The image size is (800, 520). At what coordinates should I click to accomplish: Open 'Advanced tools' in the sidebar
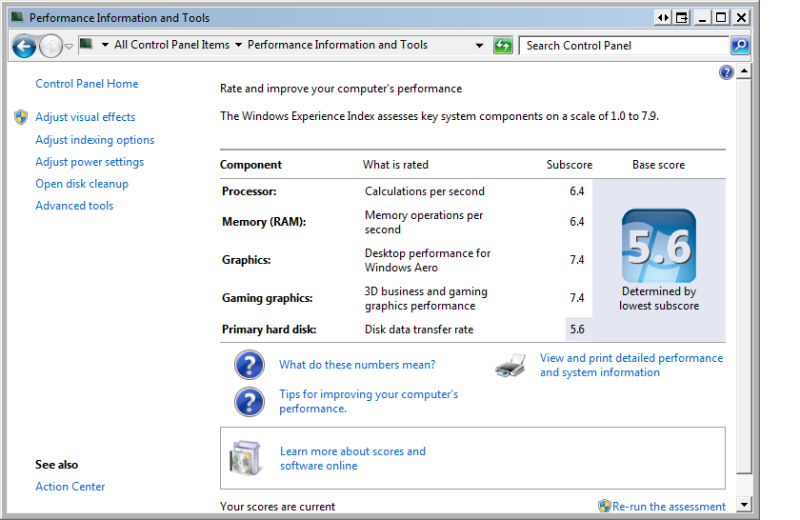coord(74,206)
